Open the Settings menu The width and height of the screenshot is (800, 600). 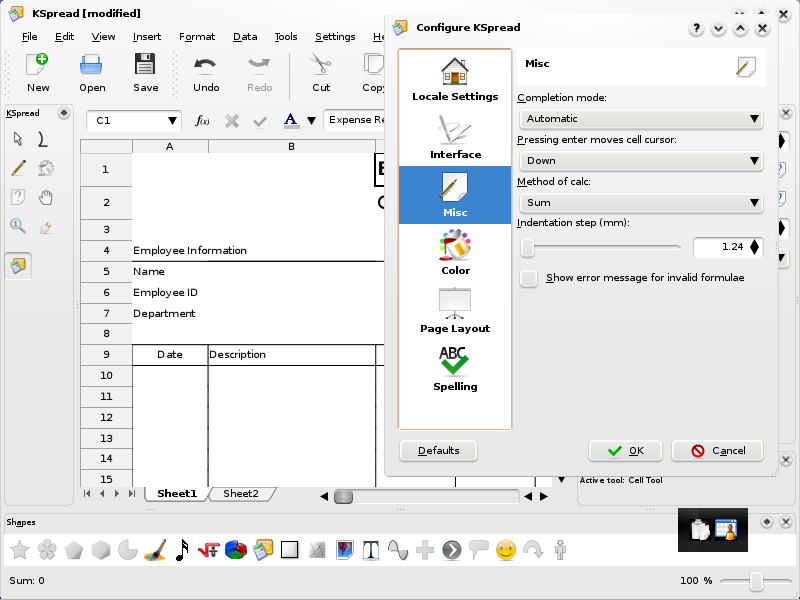pos(335,37)
